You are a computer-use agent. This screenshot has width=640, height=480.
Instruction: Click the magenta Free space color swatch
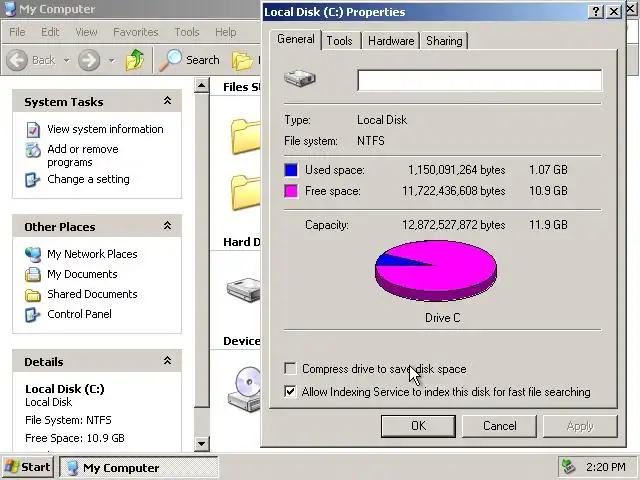pos(291,191)
